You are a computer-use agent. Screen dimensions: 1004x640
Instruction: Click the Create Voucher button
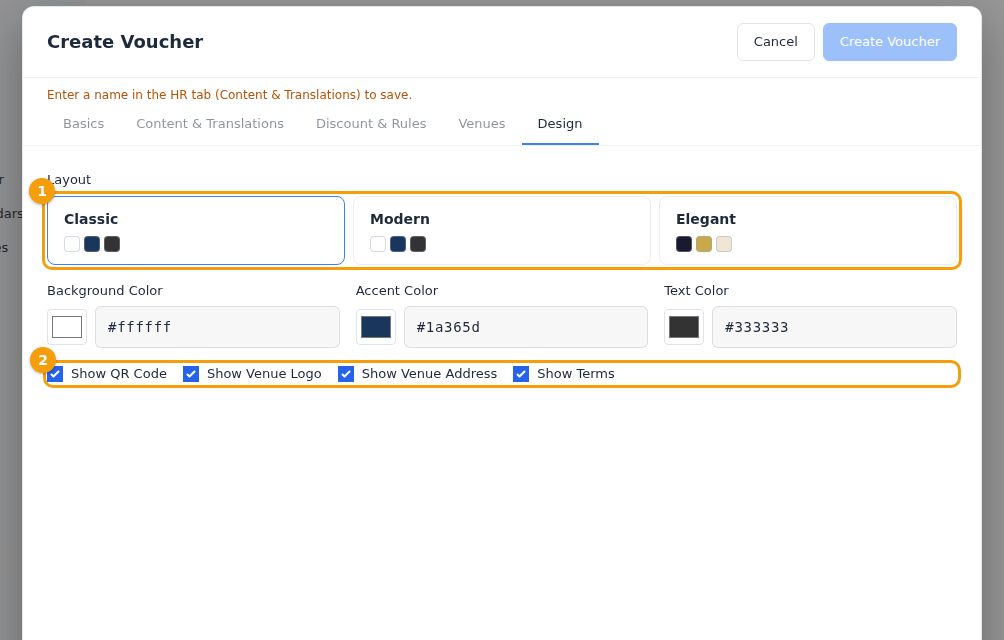coord(889,42)
